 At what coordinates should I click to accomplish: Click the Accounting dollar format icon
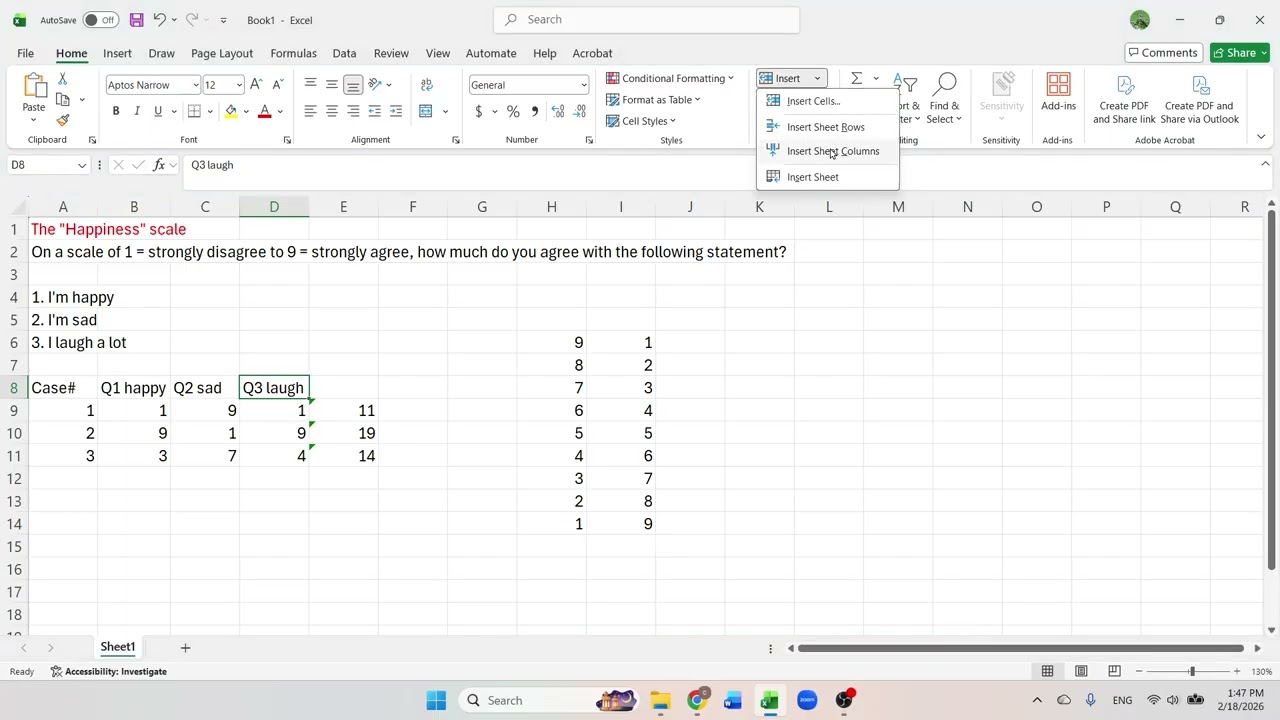pyautogui.click(x=479, y=111)
